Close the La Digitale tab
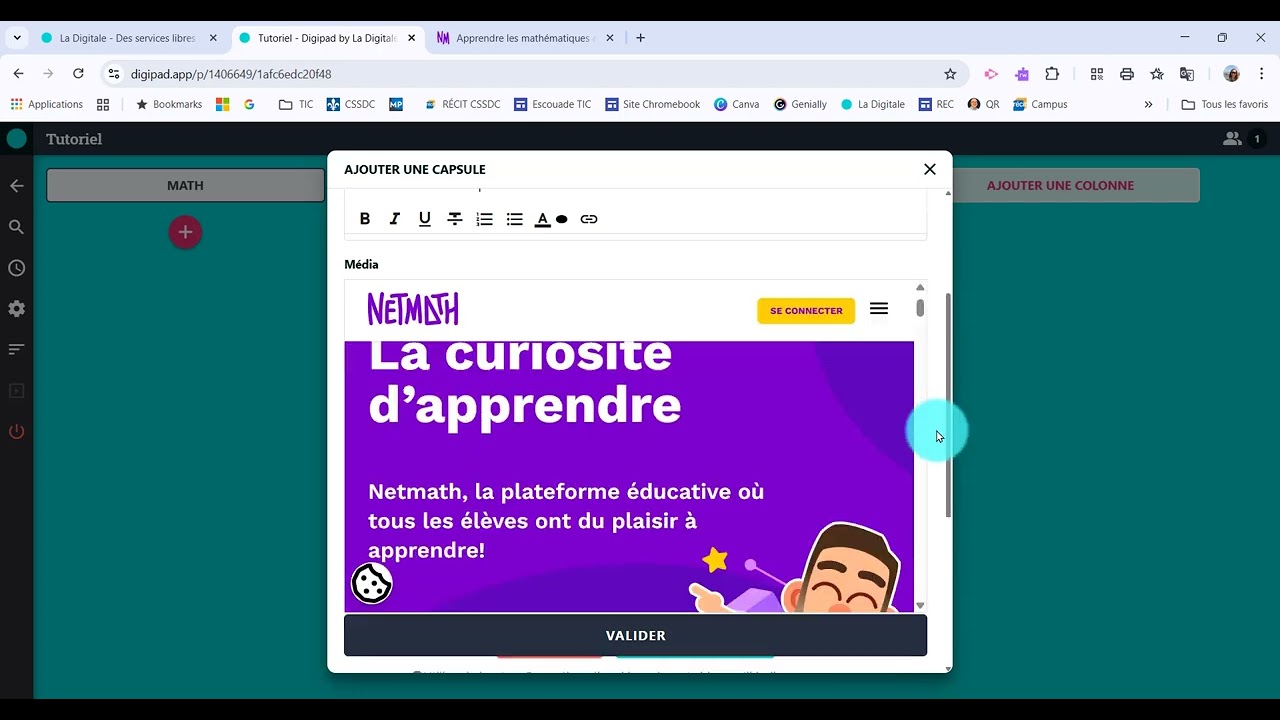1280x720 pixels. (x=213, y=38)
